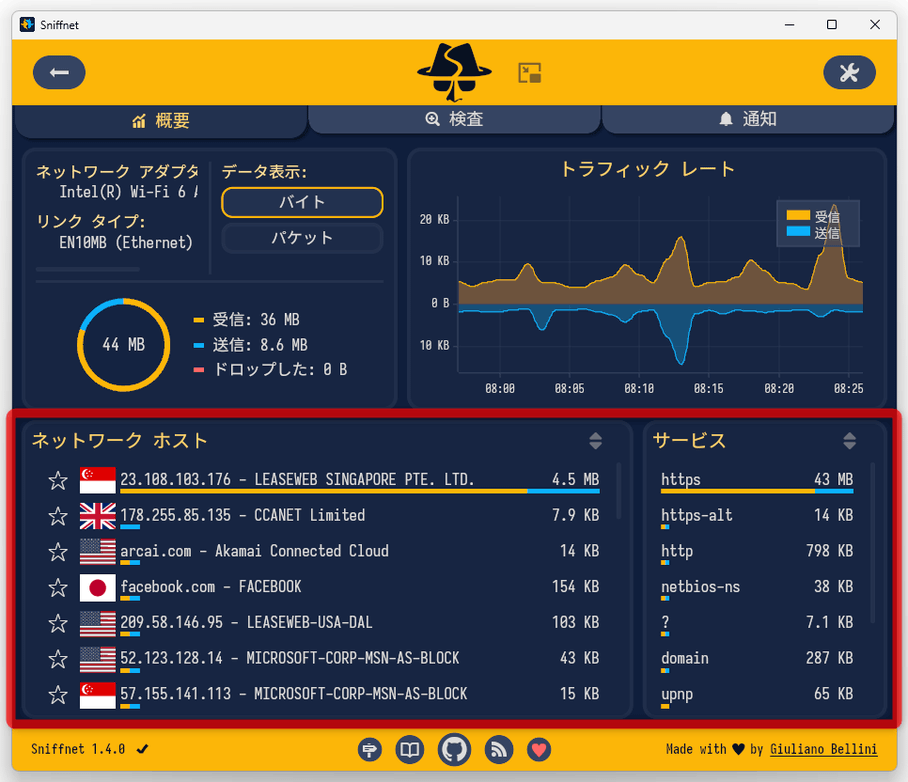908x782 pixels.
Task: Open Giuliano Bellini author link
Action: click(x=823, y=749)
